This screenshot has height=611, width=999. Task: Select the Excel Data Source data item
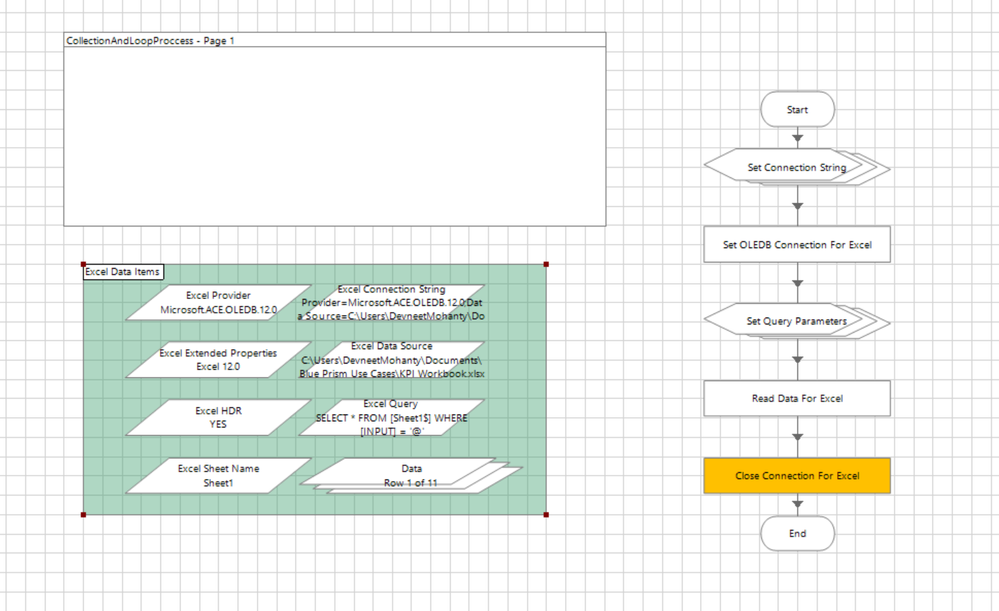click(x=392, y=360)
